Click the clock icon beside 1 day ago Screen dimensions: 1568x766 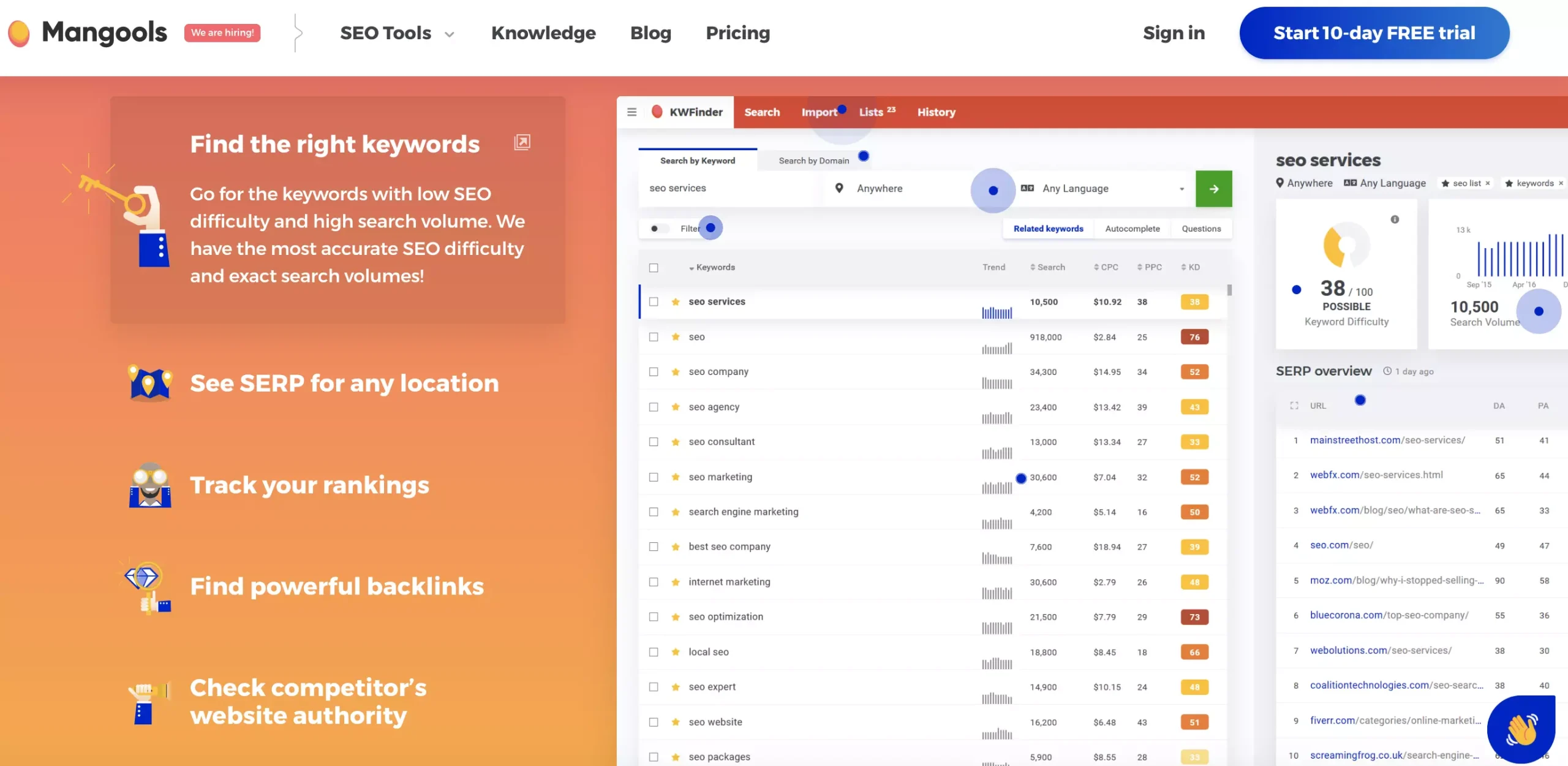[1387, 371]
